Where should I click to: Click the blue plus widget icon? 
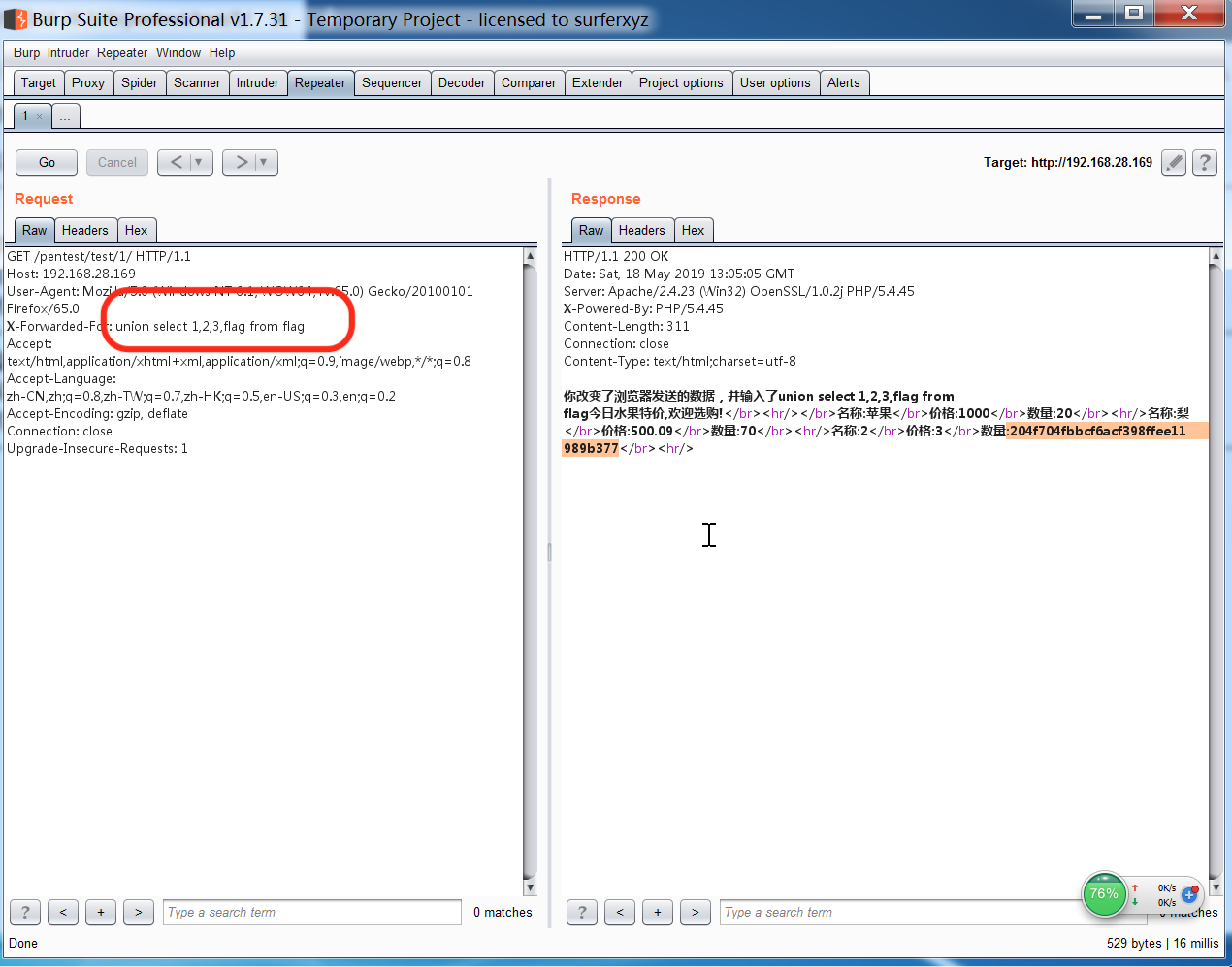(x=1189, y=894)
